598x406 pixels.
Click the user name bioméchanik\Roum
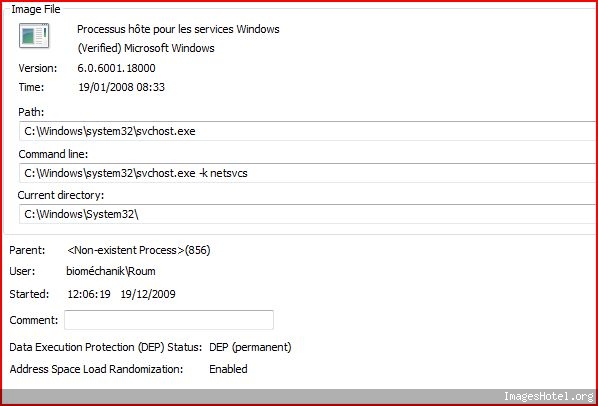(x=111, y=271)
